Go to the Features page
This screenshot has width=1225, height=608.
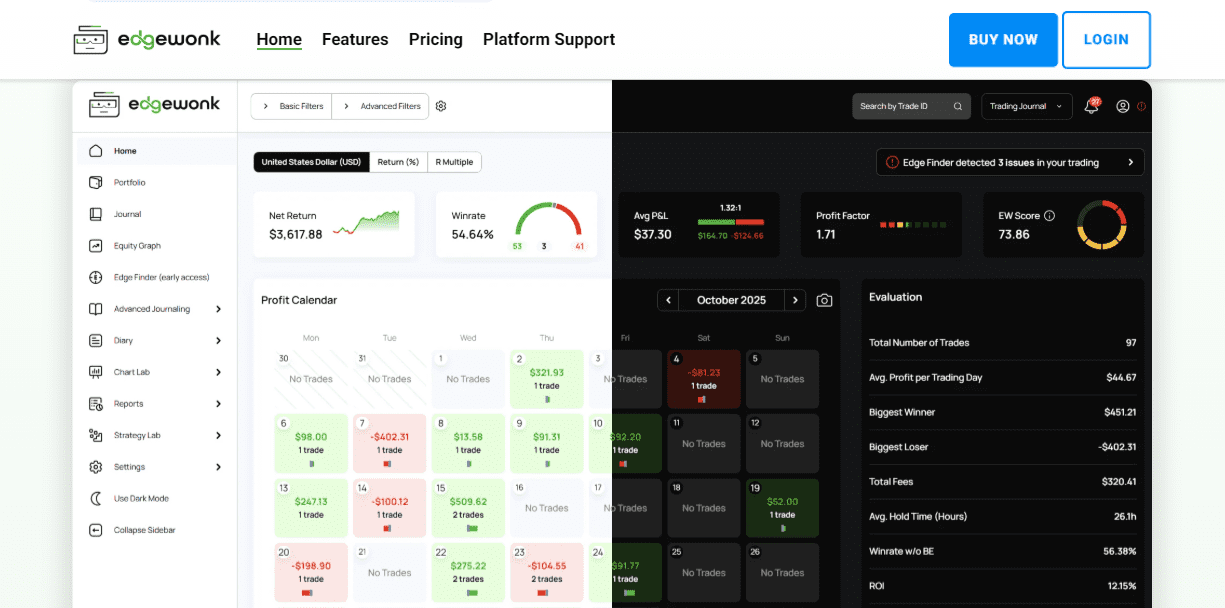[355, 40]
